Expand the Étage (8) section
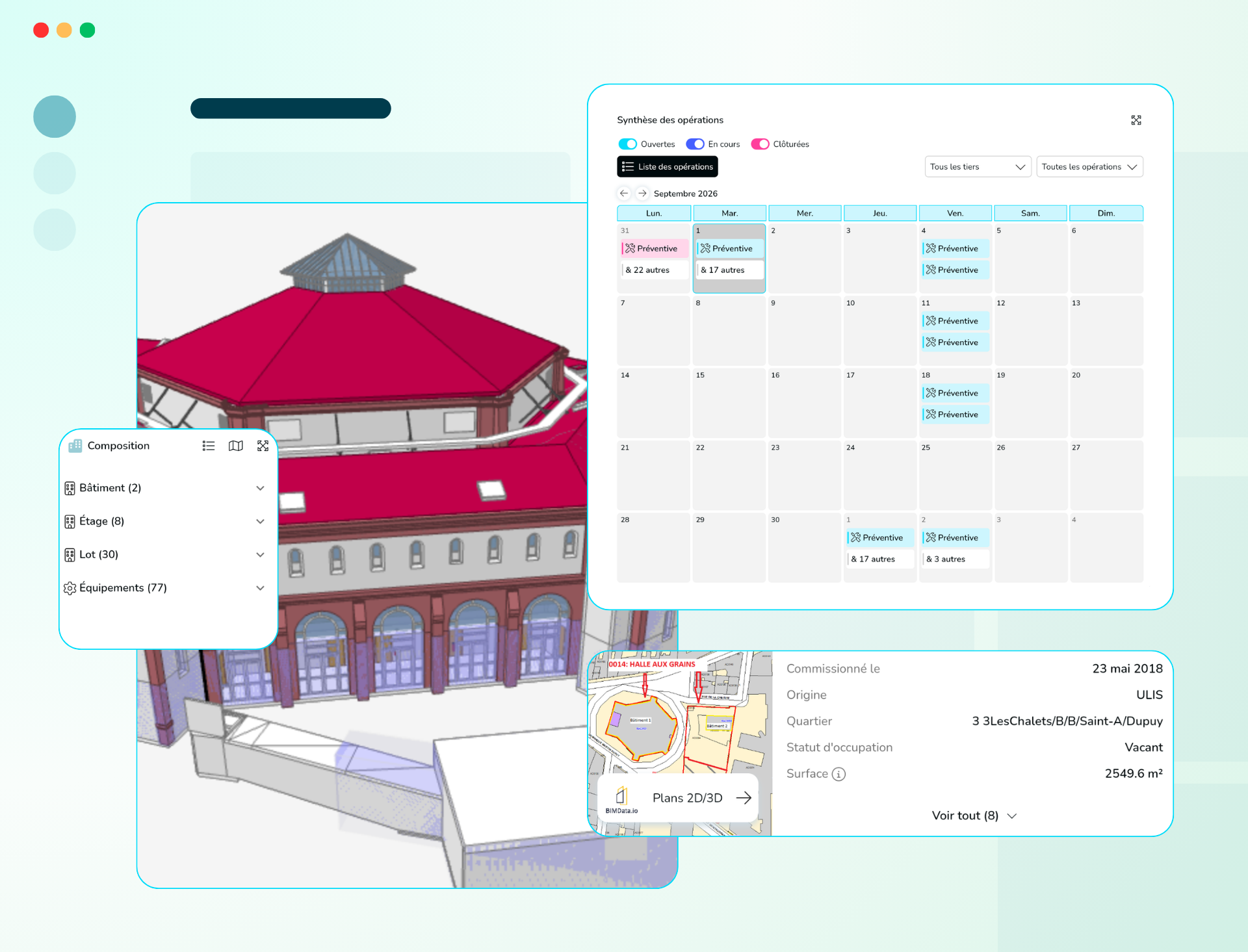The height and width of the screenshot is (952, 1248). tap(260, 521)
